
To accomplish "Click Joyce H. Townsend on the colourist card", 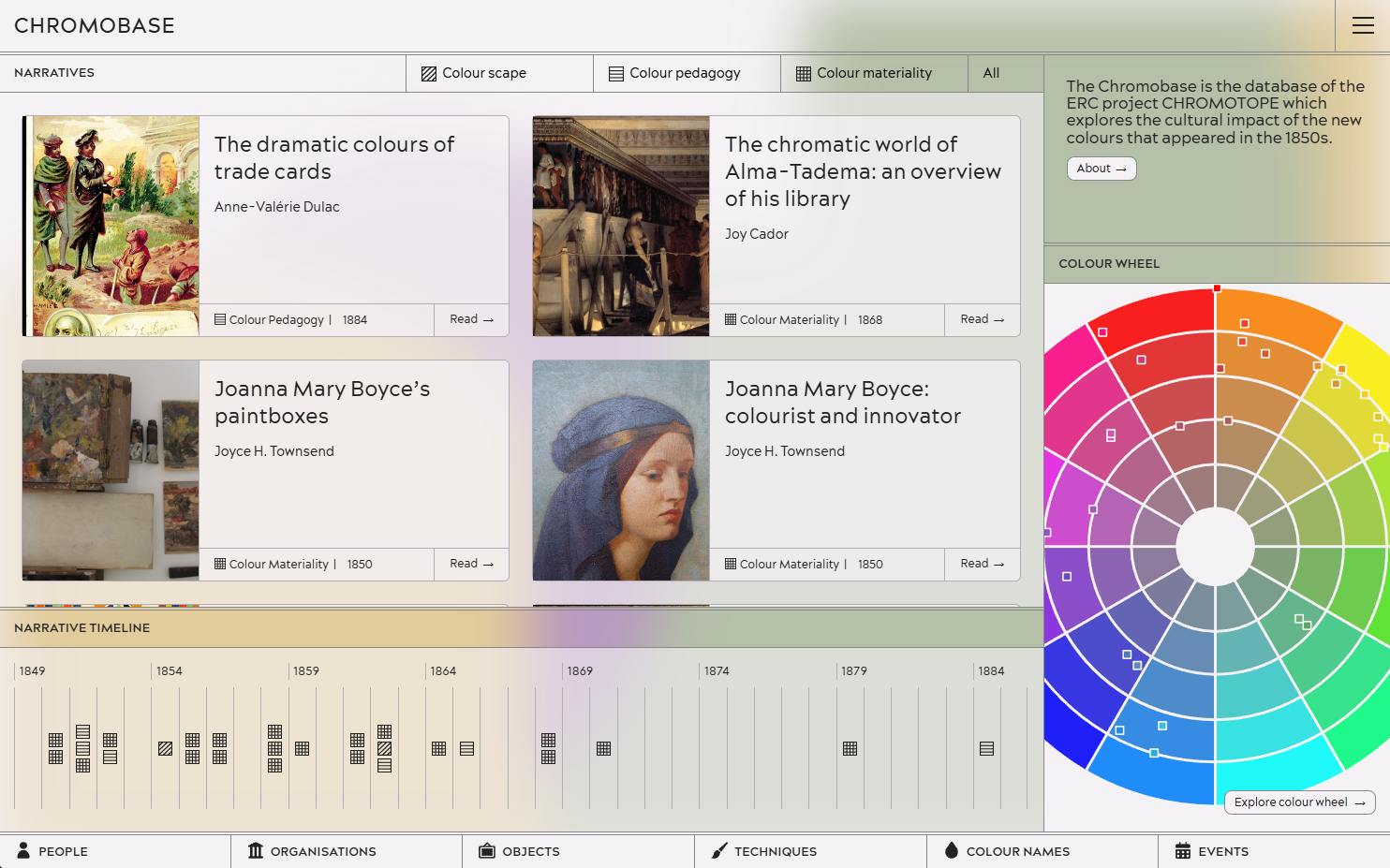I will pyautogui.click(x=785, y=451).
